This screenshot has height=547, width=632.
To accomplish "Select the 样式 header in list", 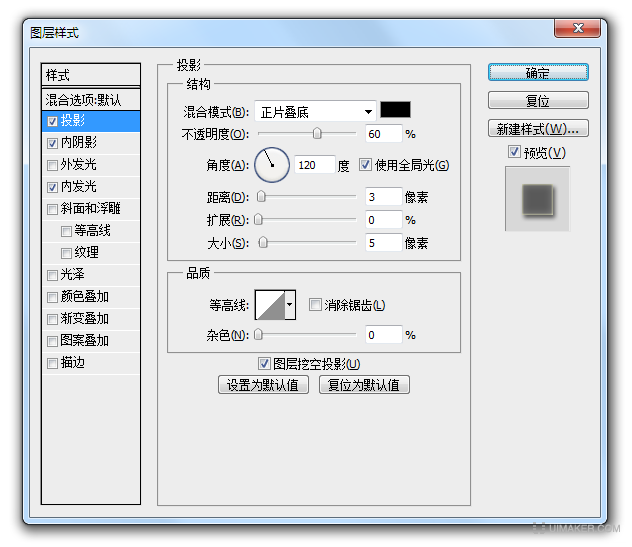I will [x=91, y=75].
